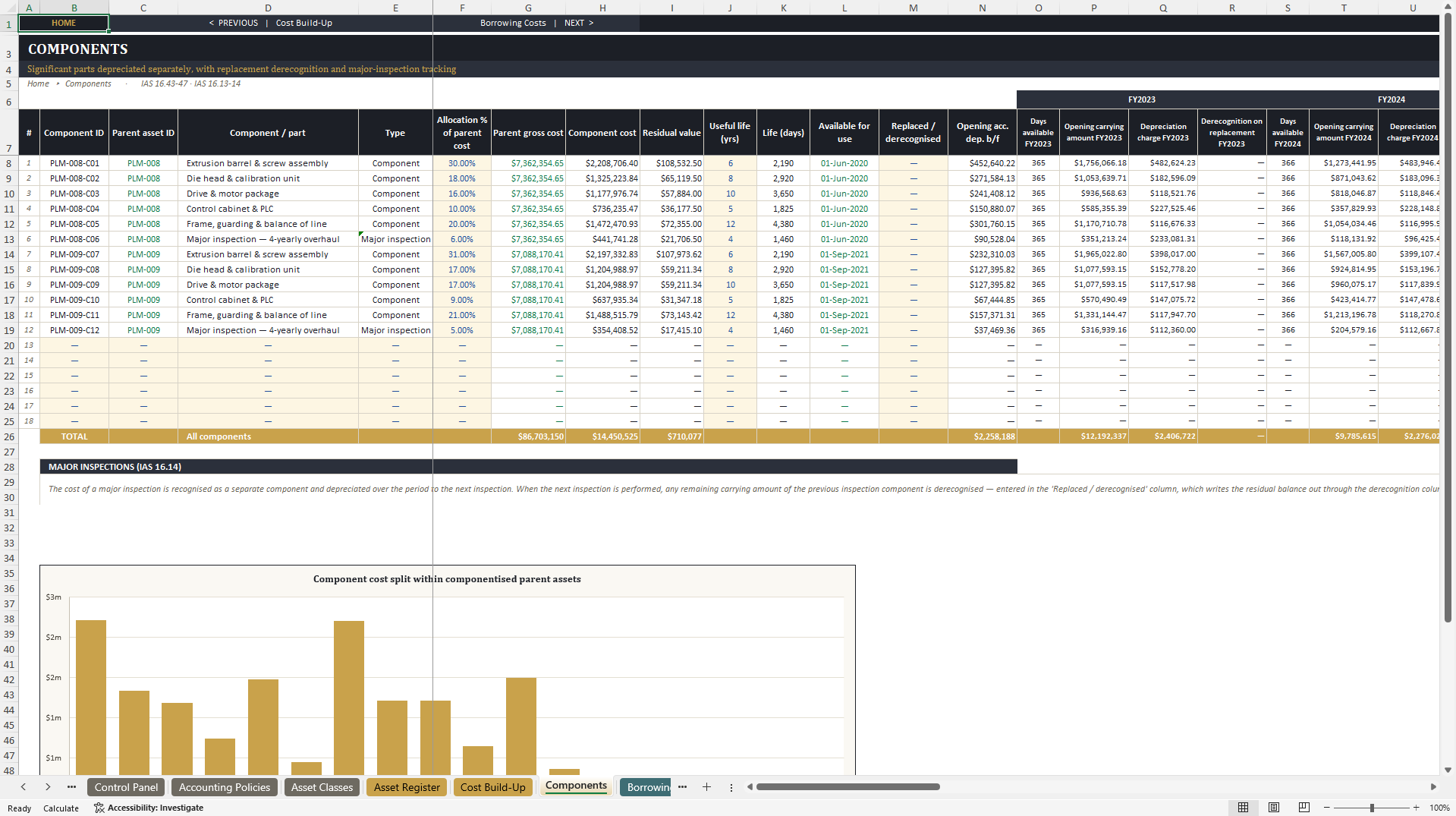The image size is (1456, 816).
Task: Click the Major inspection type cell for PLM-008-C06
Action: [395, 239]
